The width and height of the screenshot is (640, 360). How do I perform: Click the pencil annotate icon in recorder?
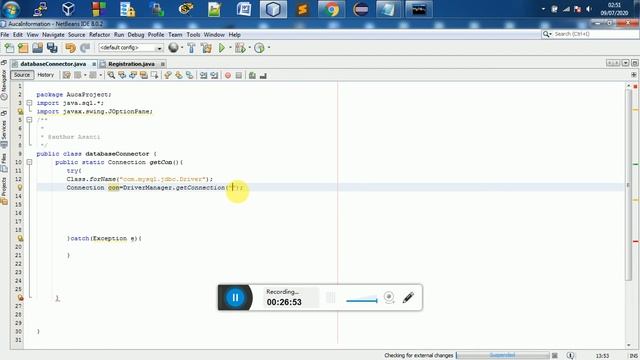tap(408, 297)
